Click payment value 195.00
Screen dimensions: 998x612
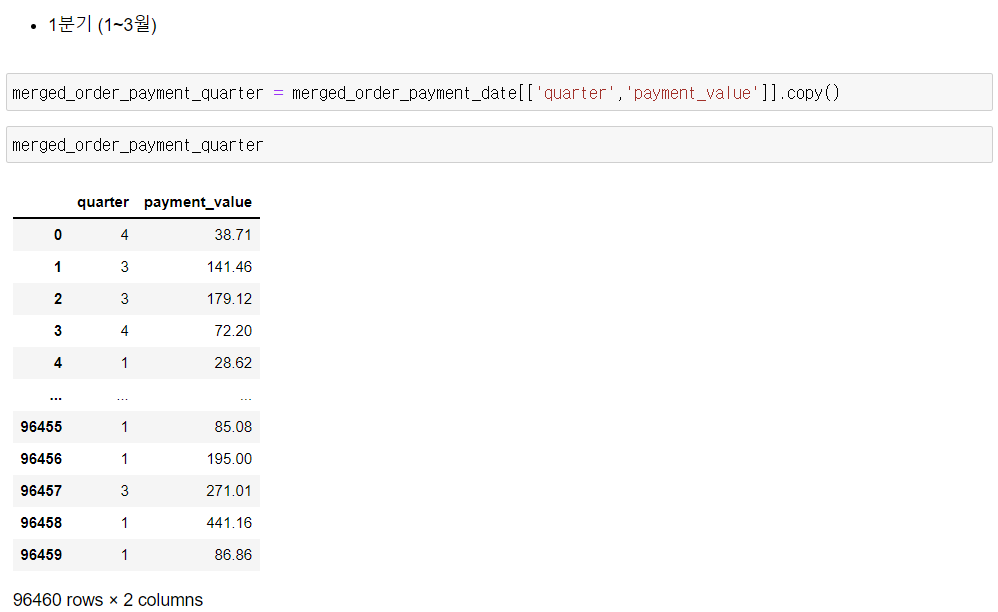point(229,459)
